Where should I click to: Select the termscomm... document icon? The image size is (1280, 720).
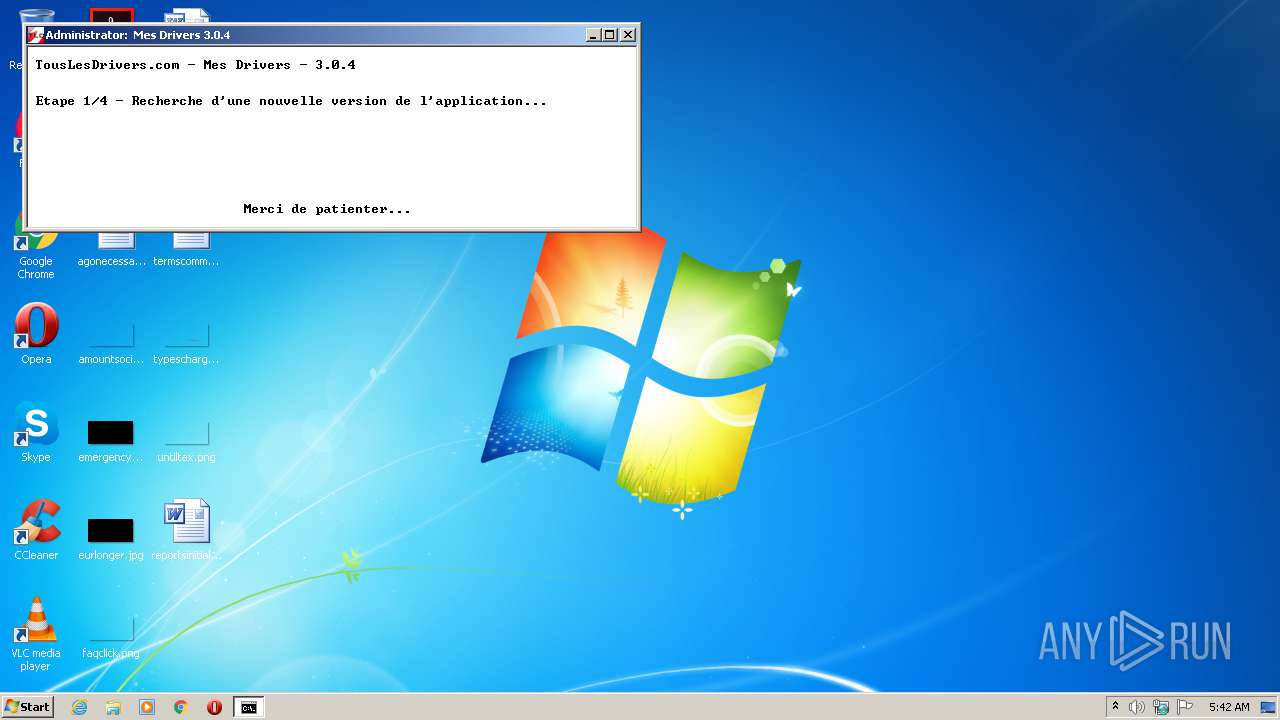[186, 248]
